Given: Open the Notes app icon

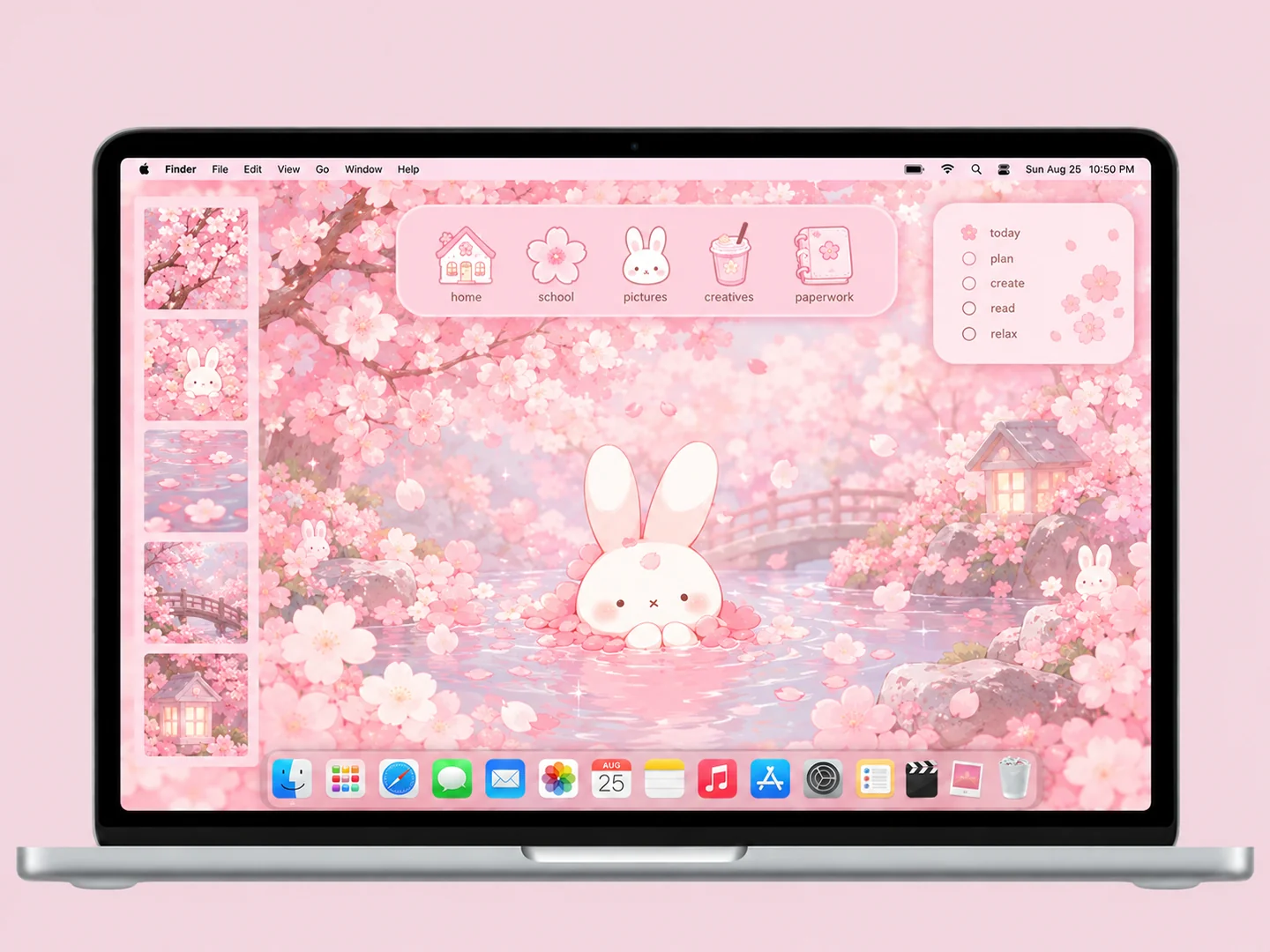Looking at the screenshot, I should point(664,779).
